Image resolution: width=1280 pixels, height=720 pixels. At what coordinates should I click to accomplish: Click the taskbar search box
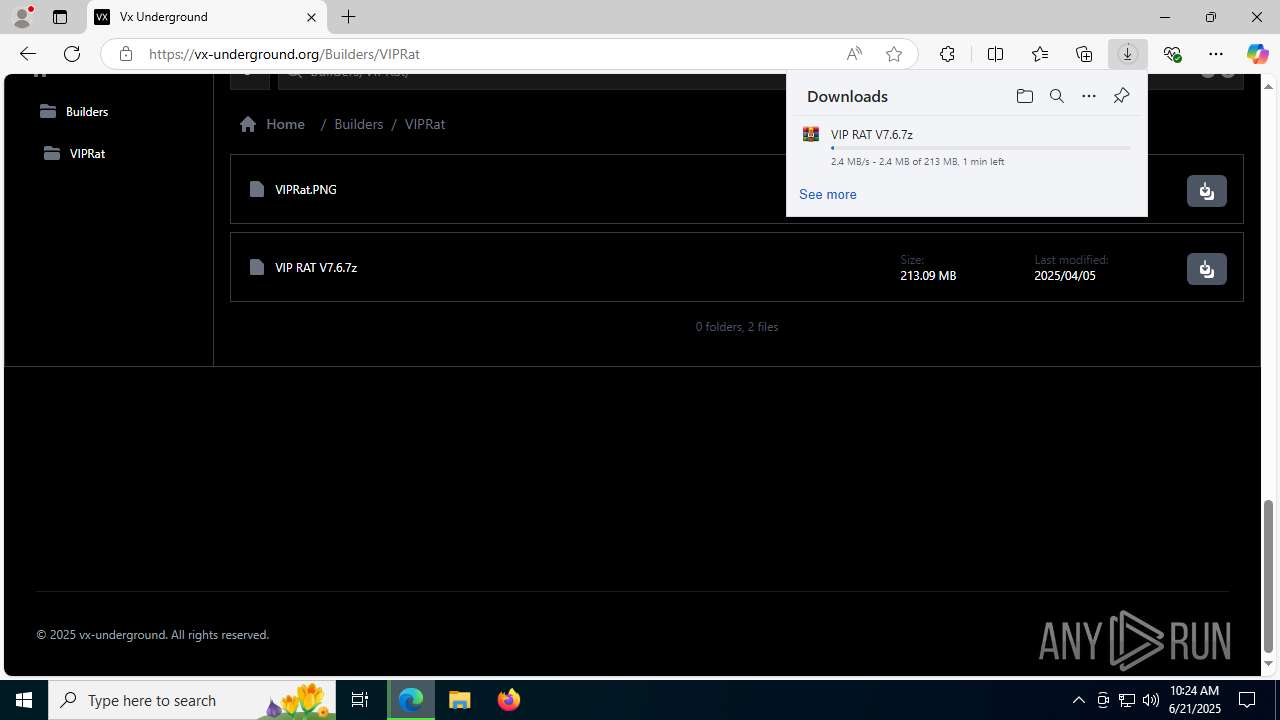coord(192,700)
